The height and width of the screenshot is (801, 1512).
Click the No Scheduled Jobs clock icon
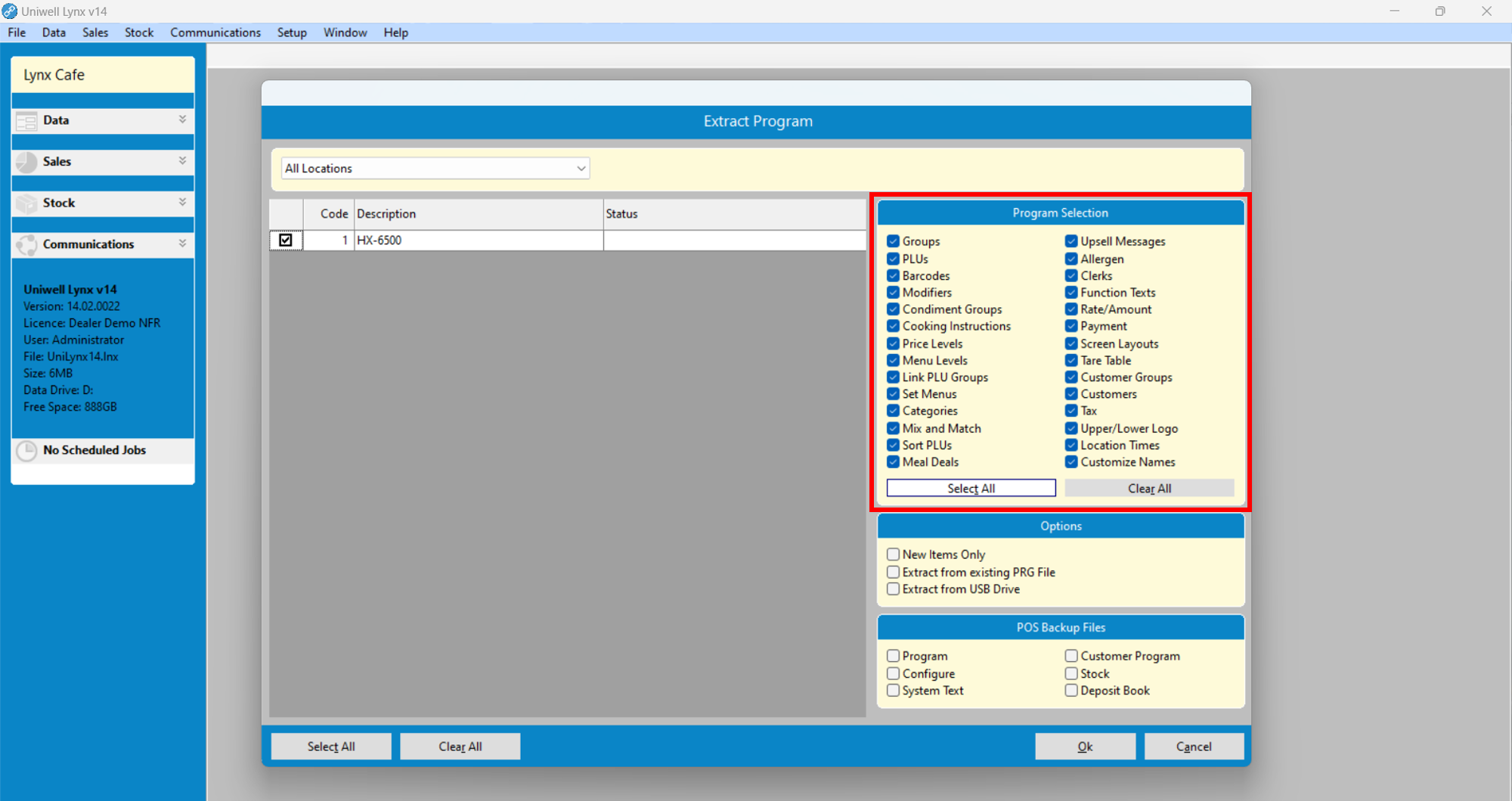point(26,451)
